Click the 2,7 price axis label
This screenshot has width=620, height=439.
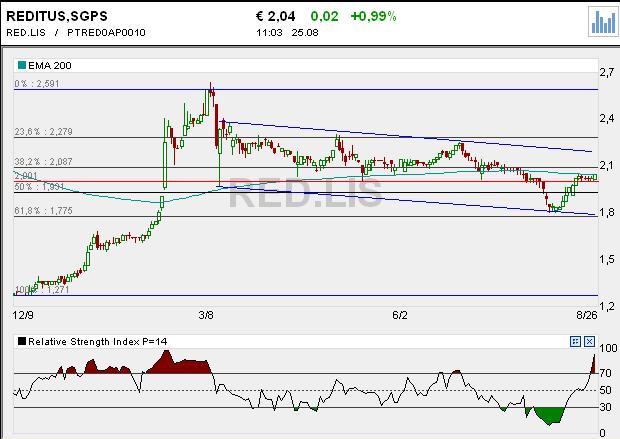(x=607, y=72)
